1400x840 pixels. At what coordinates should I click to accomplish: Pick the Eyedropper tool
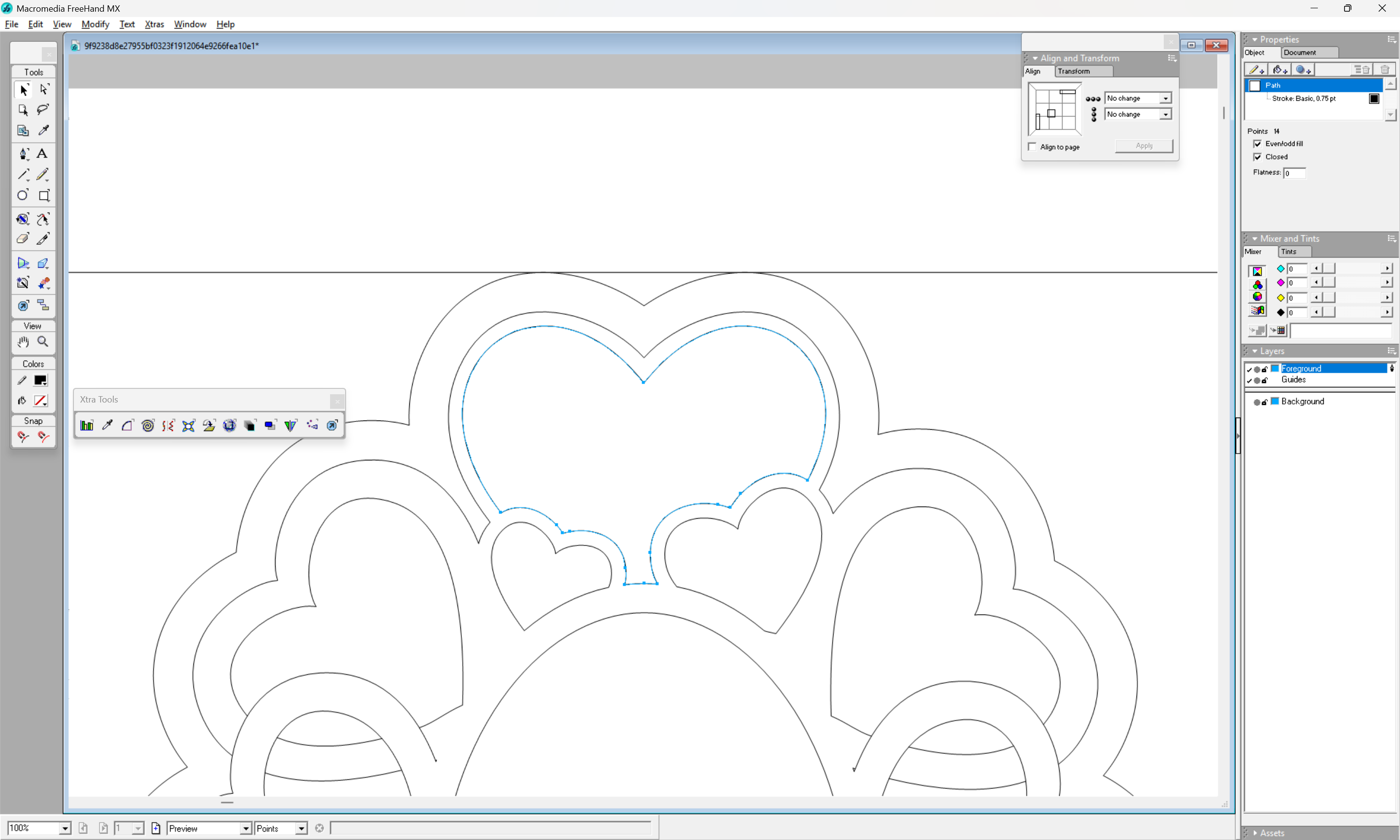pos(43,130)
